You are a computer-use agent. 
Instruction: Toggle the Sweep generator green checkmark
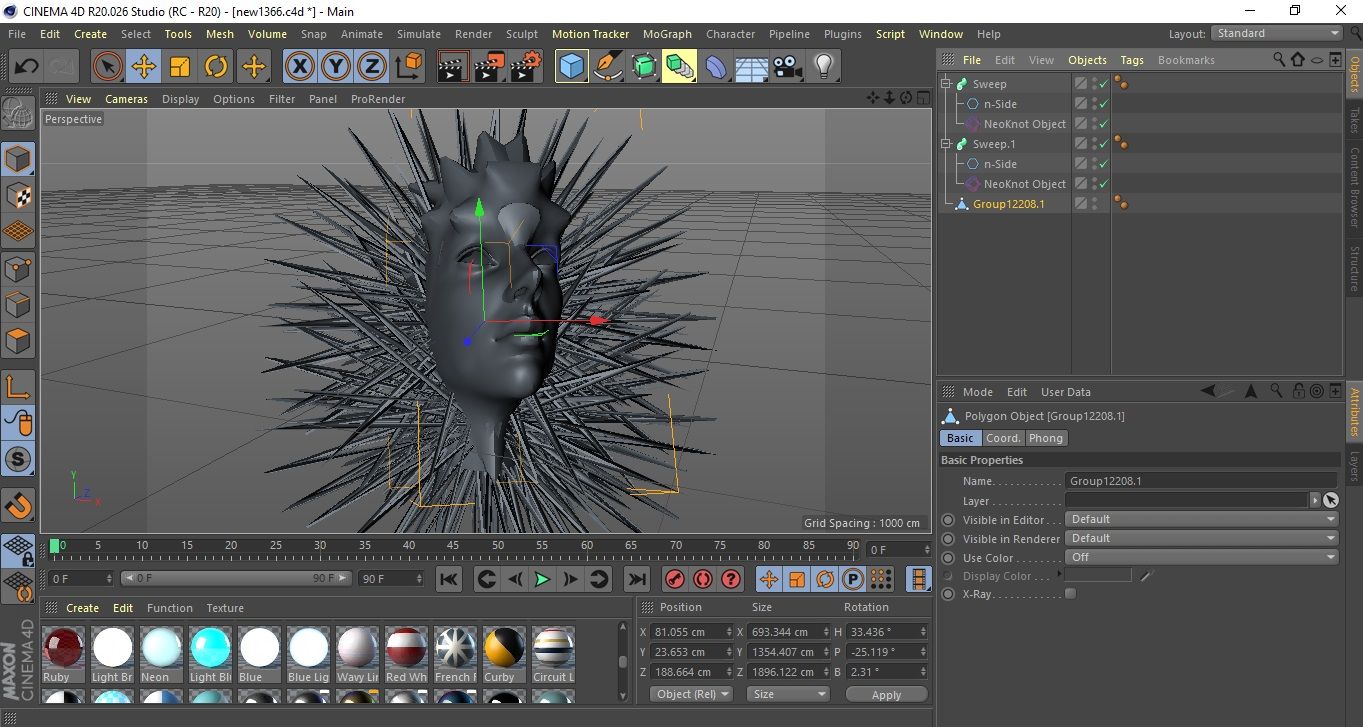(1104, 84)
